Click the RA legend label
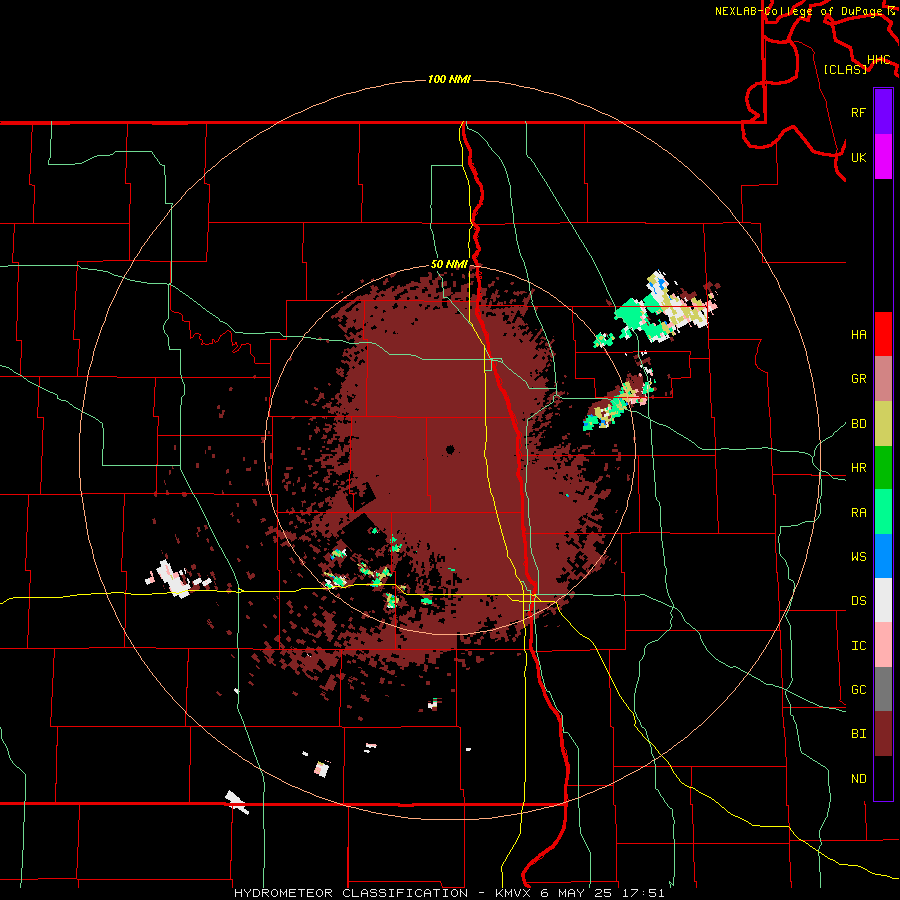 point(858,513)
